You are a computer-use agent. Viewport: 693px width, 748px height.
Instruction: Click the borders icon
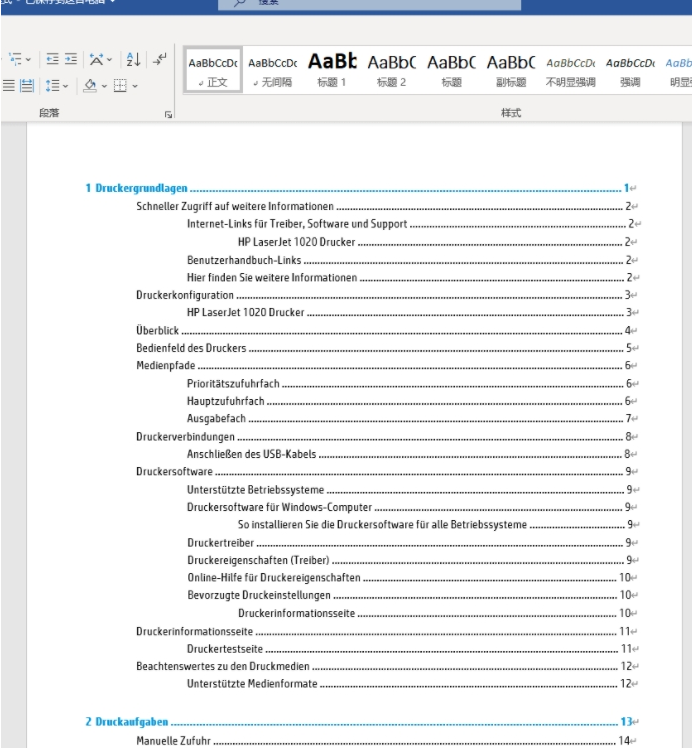pyautogui.click(x=119, y=87)
